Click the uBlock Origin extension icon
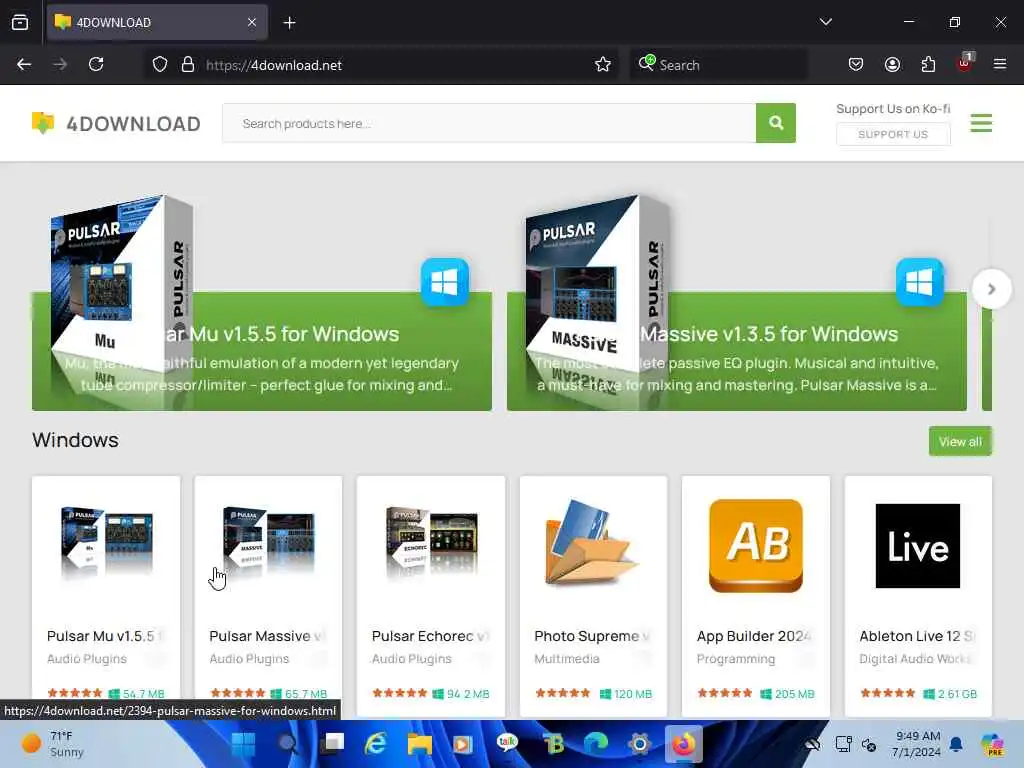This screenshot has width=1024, height=768. click(x=965, y=63)
